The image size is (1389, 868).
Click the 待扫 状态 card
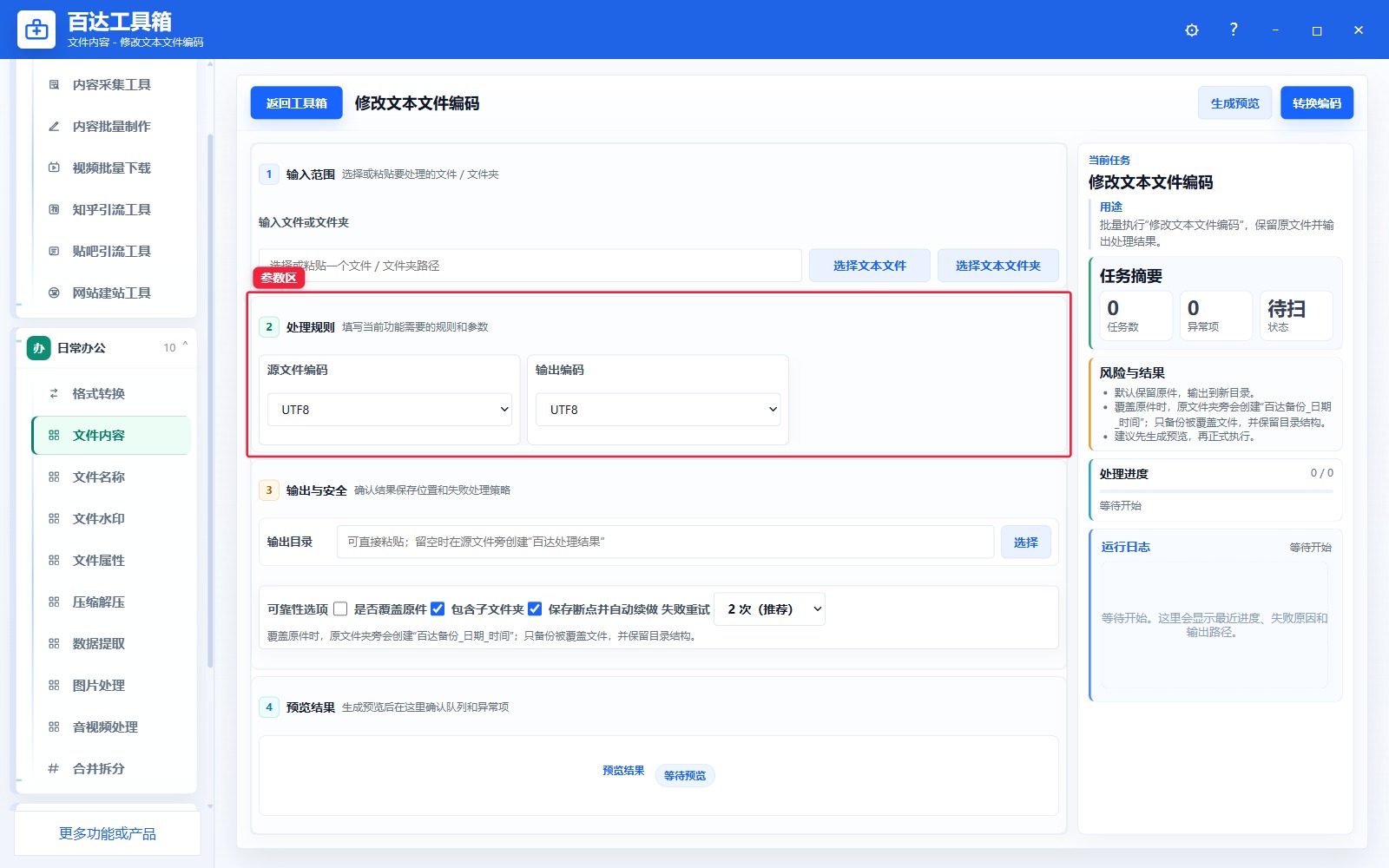(1296, 316)
